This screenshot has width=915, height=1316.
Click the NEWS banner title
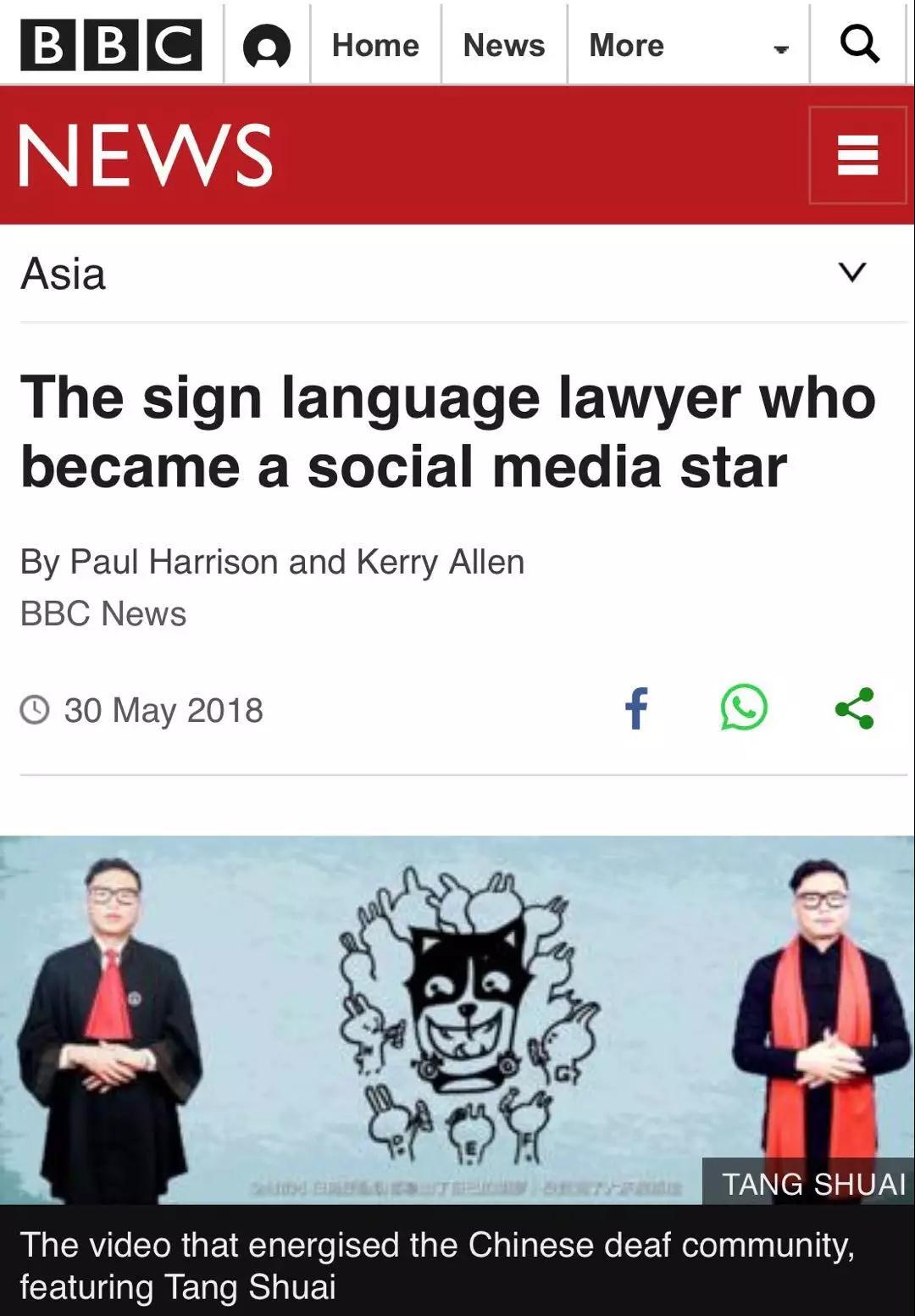pyautogui.click(x=146, y=154)
